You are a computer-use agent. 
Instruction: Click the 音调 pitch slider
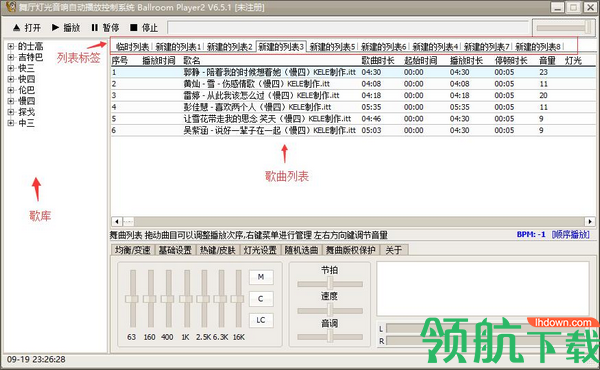[x=330, y=337]
